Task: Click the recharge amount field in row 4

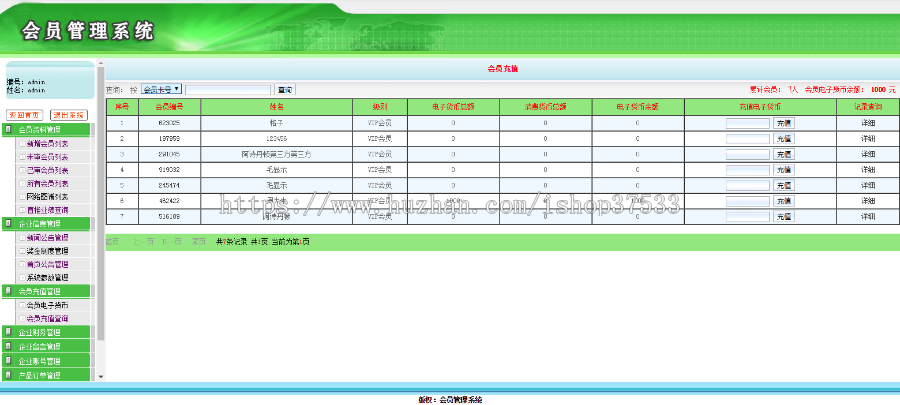Action: tap(747, 170)
